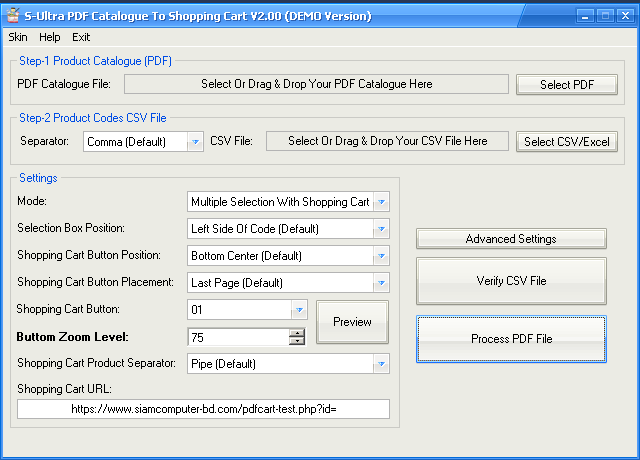Screen dimensions: 640x460
Task: Open the Shopping Cart Product Separator dropdown
Action: pos(288,364)
